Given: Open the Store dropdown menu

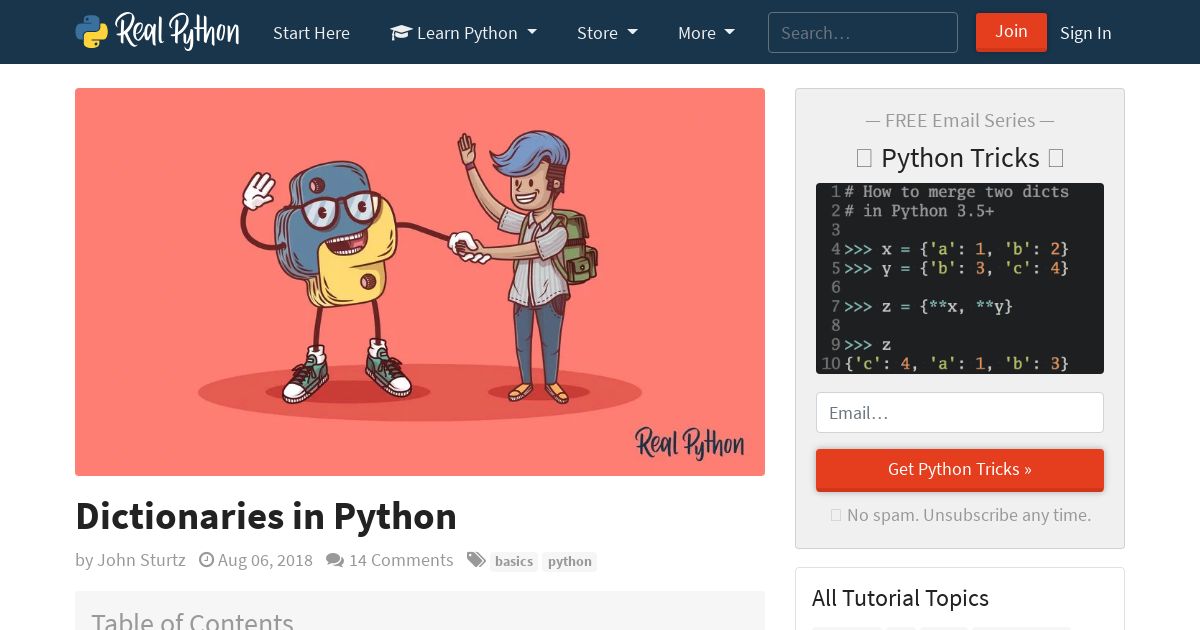Looking at the screenshot, I should (607, 33).
